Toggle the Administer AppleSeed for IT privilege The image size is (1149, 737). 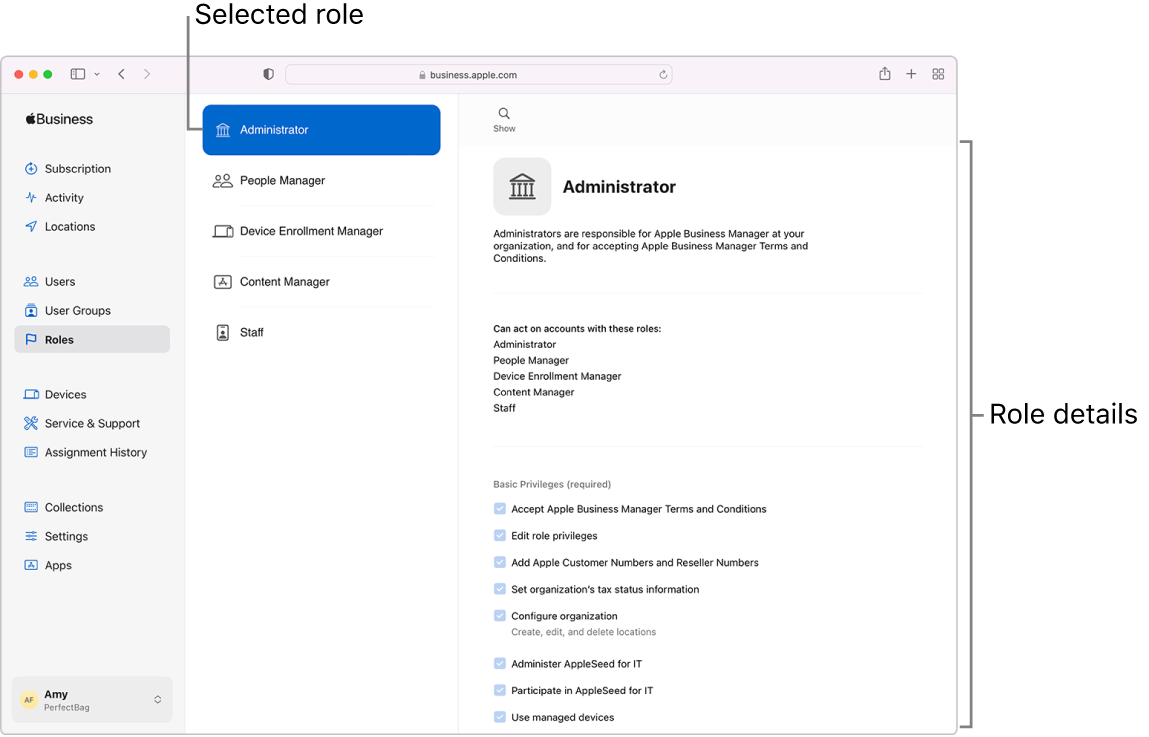click(500, 663)
